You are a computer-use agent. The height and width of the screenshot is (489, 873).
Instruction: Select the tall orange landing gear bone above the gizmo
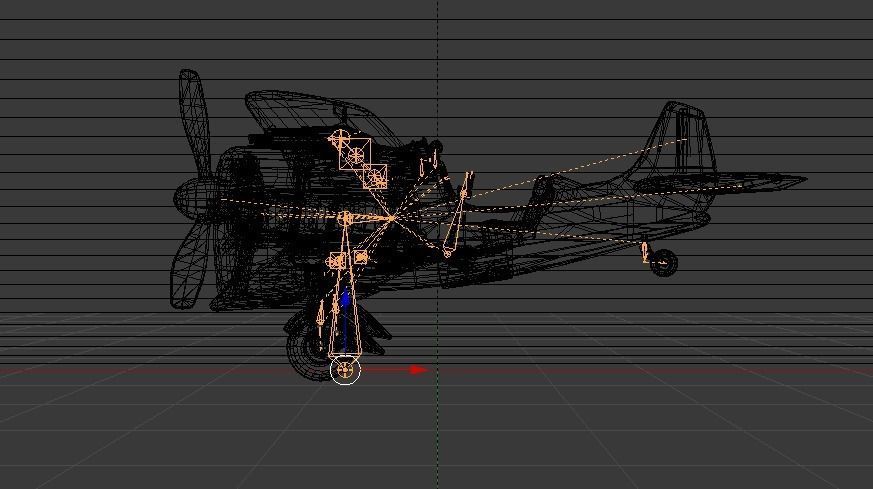[x=345, y=290]
